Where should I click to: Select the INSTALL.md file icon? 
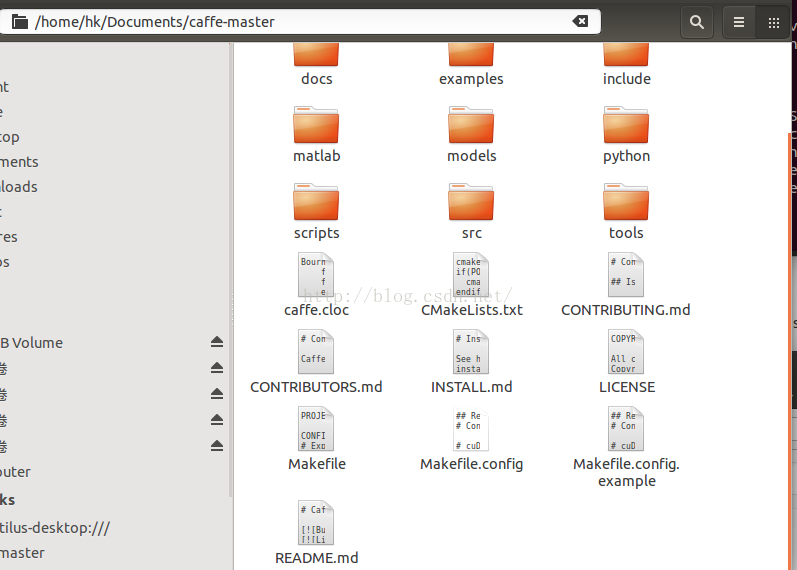471,352
